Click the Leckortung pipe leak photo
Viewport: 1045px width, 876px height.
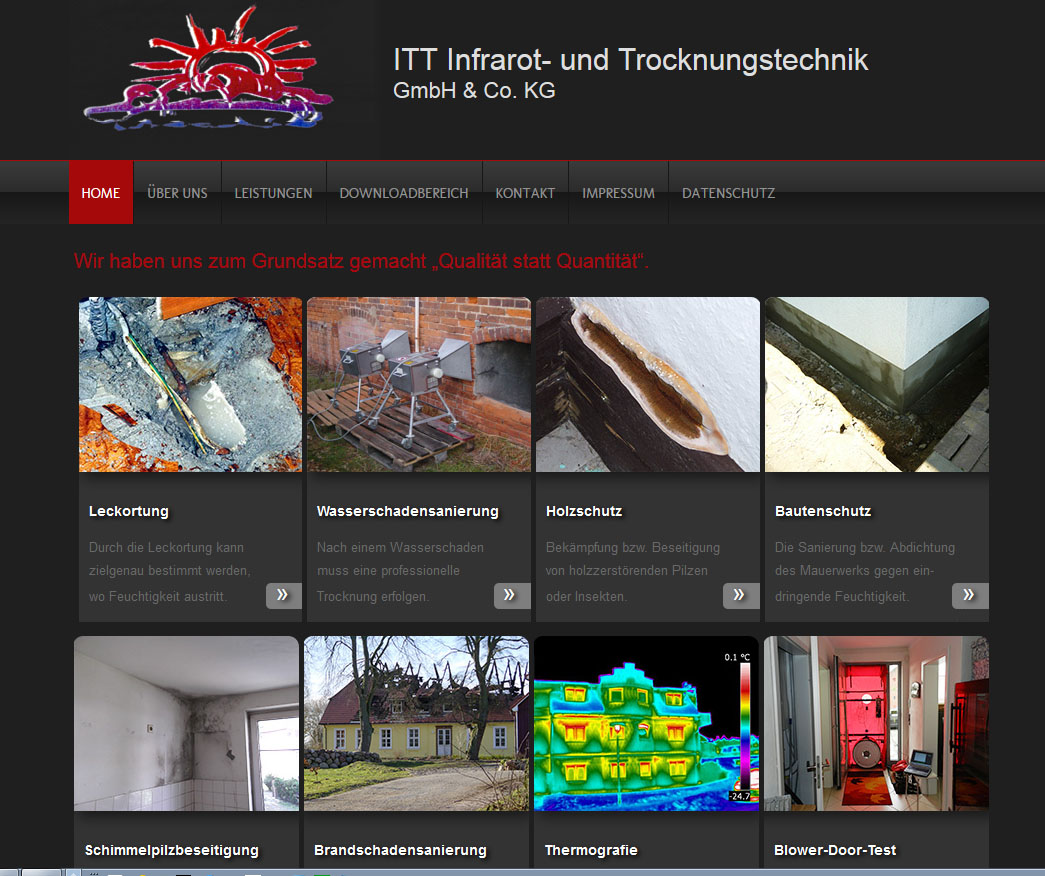[191, 385]
